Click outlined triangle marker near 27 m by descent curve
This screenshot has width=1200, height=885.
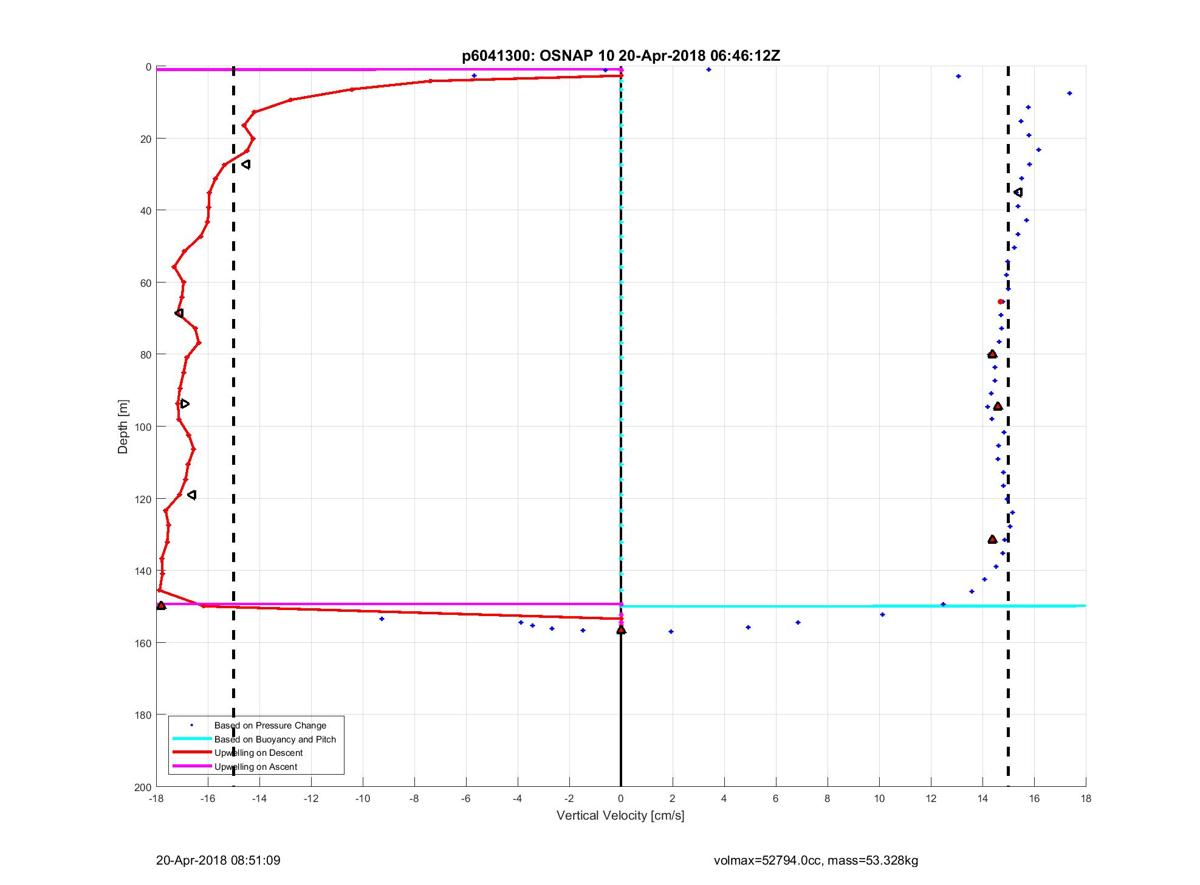245,164
